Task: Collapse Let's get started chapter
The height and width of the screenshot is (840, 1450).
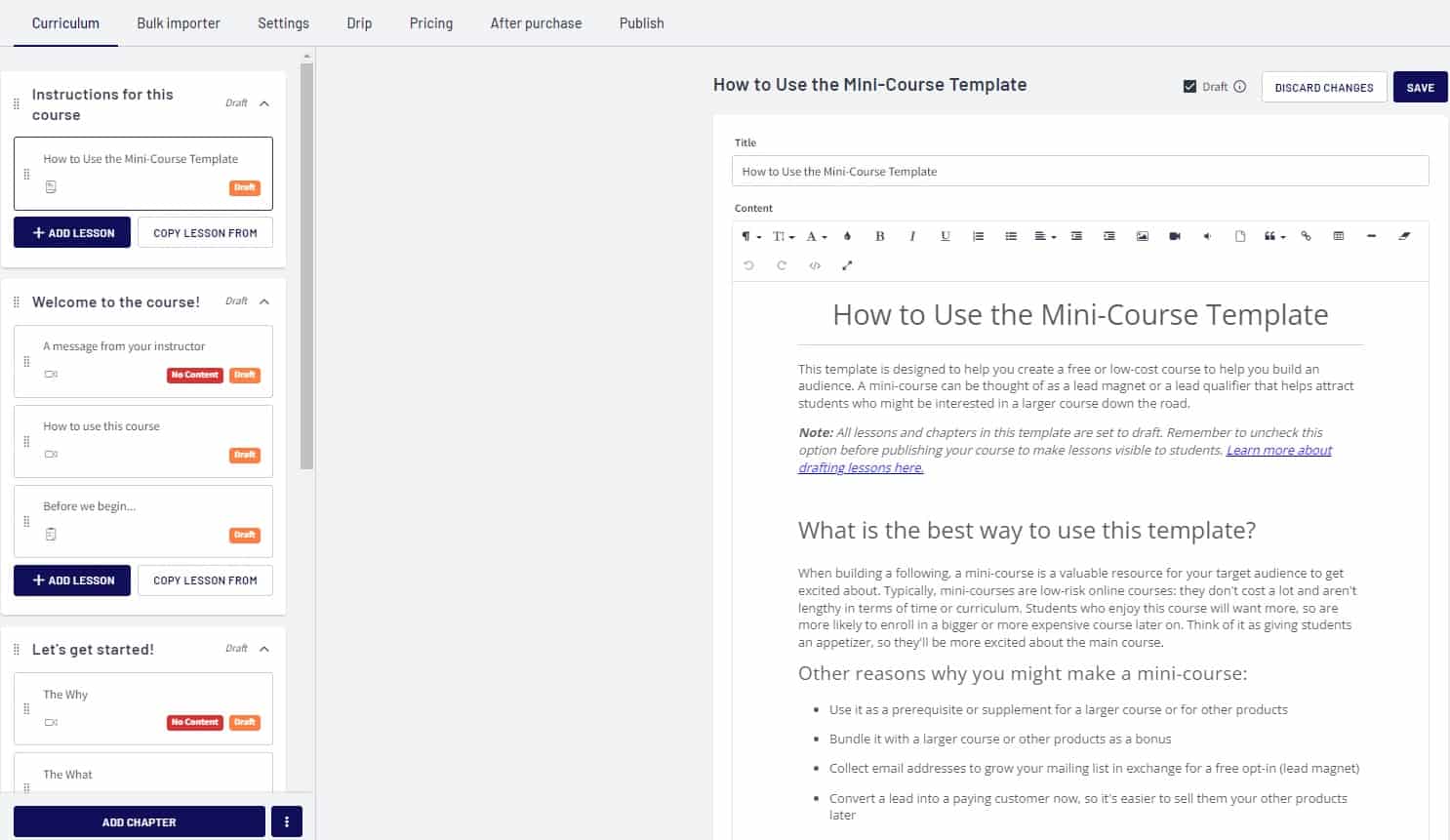Action: 264,649
